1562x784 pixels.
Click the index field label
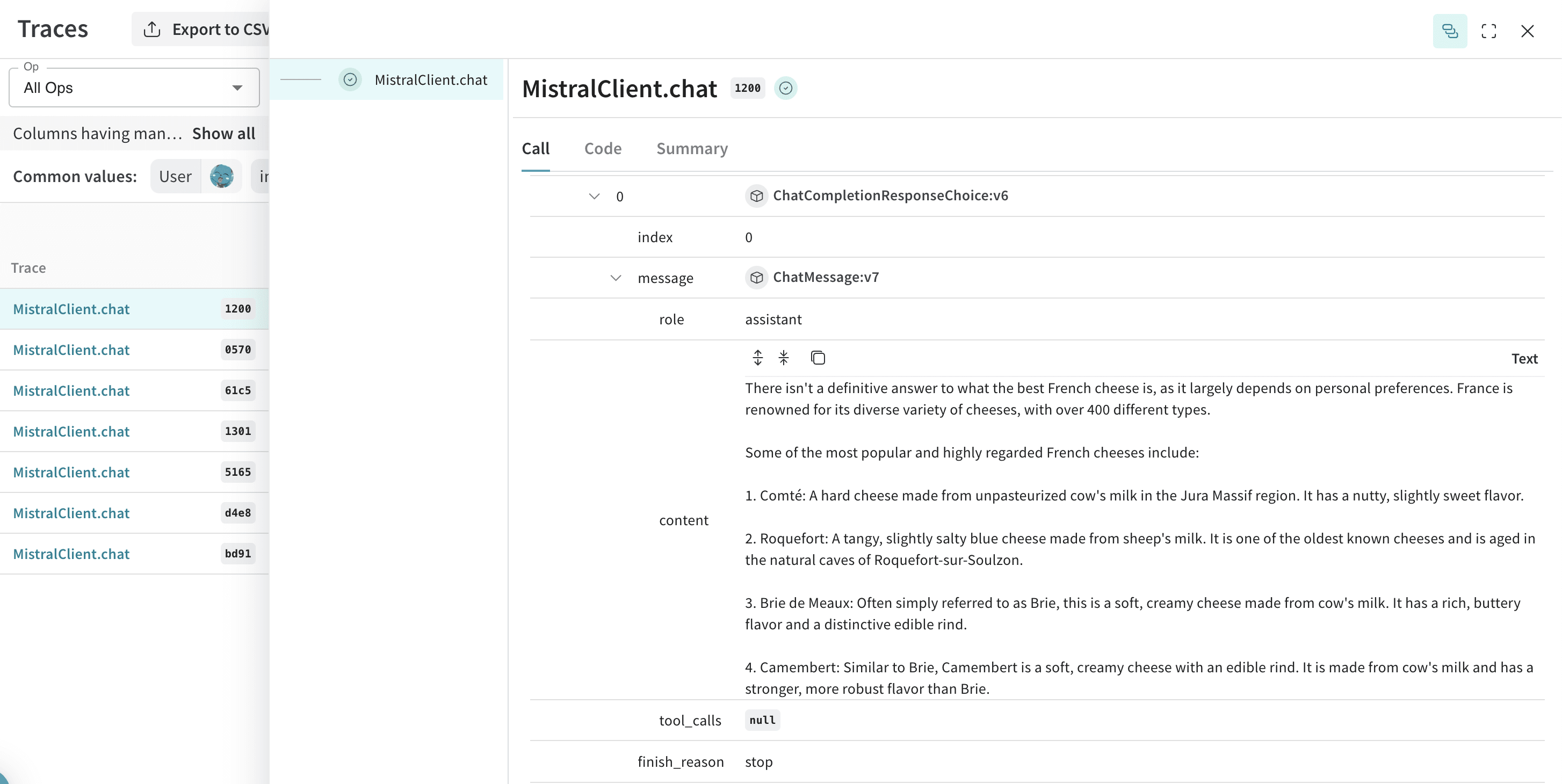point(655,238)
